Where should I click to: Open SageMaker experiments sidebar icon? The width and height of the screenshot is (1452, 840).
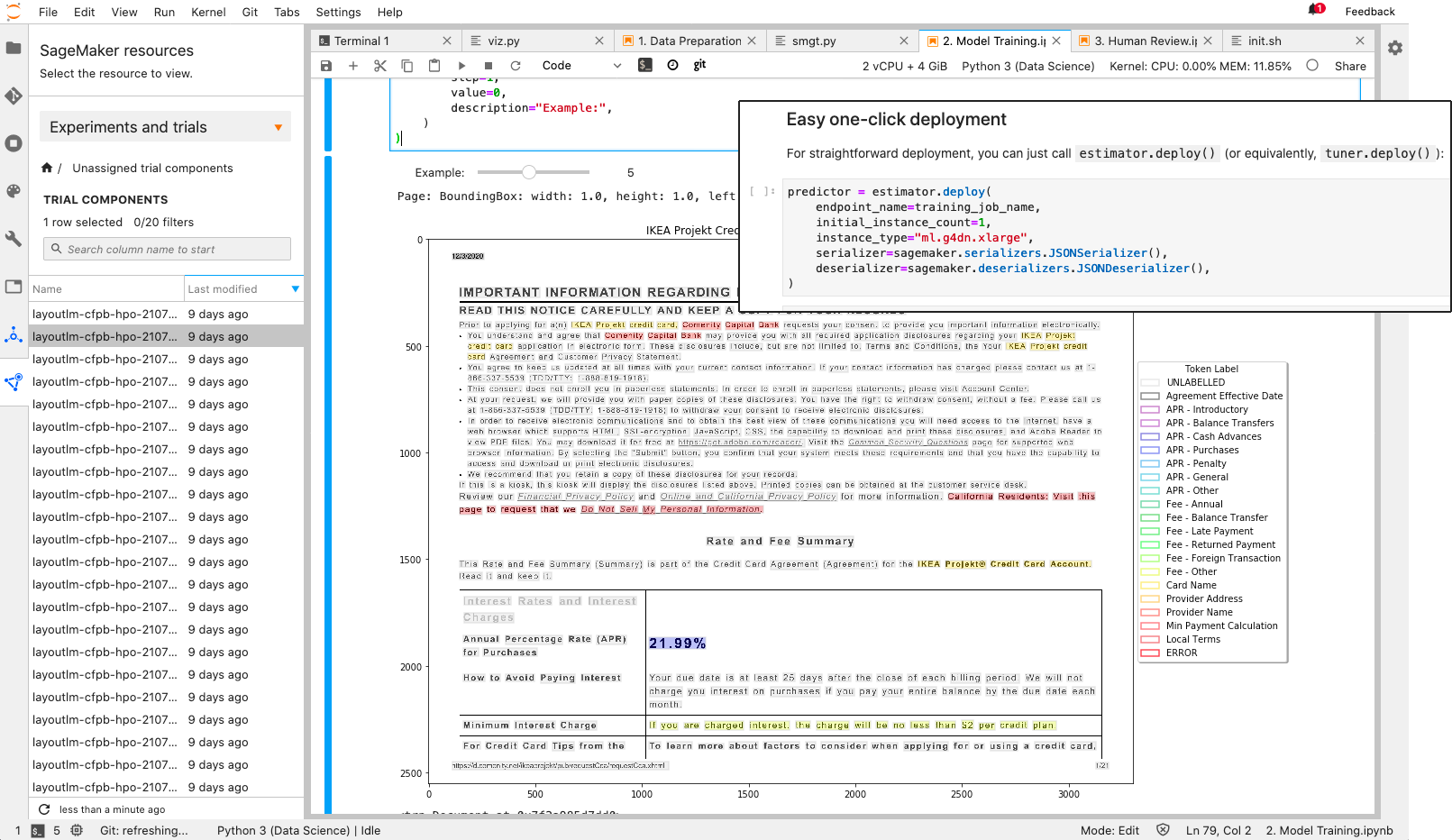coord(14,382)
